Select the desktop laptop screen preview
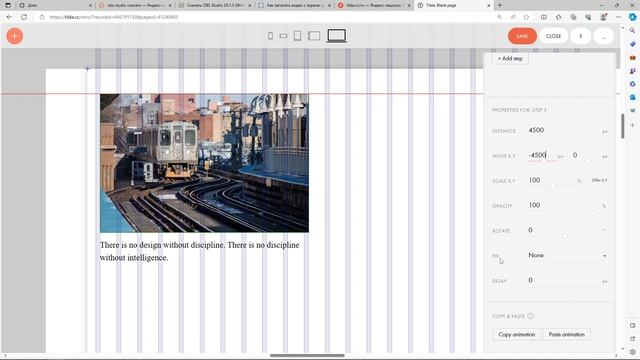Screen dimensions: 640x360 click(337, 36)
